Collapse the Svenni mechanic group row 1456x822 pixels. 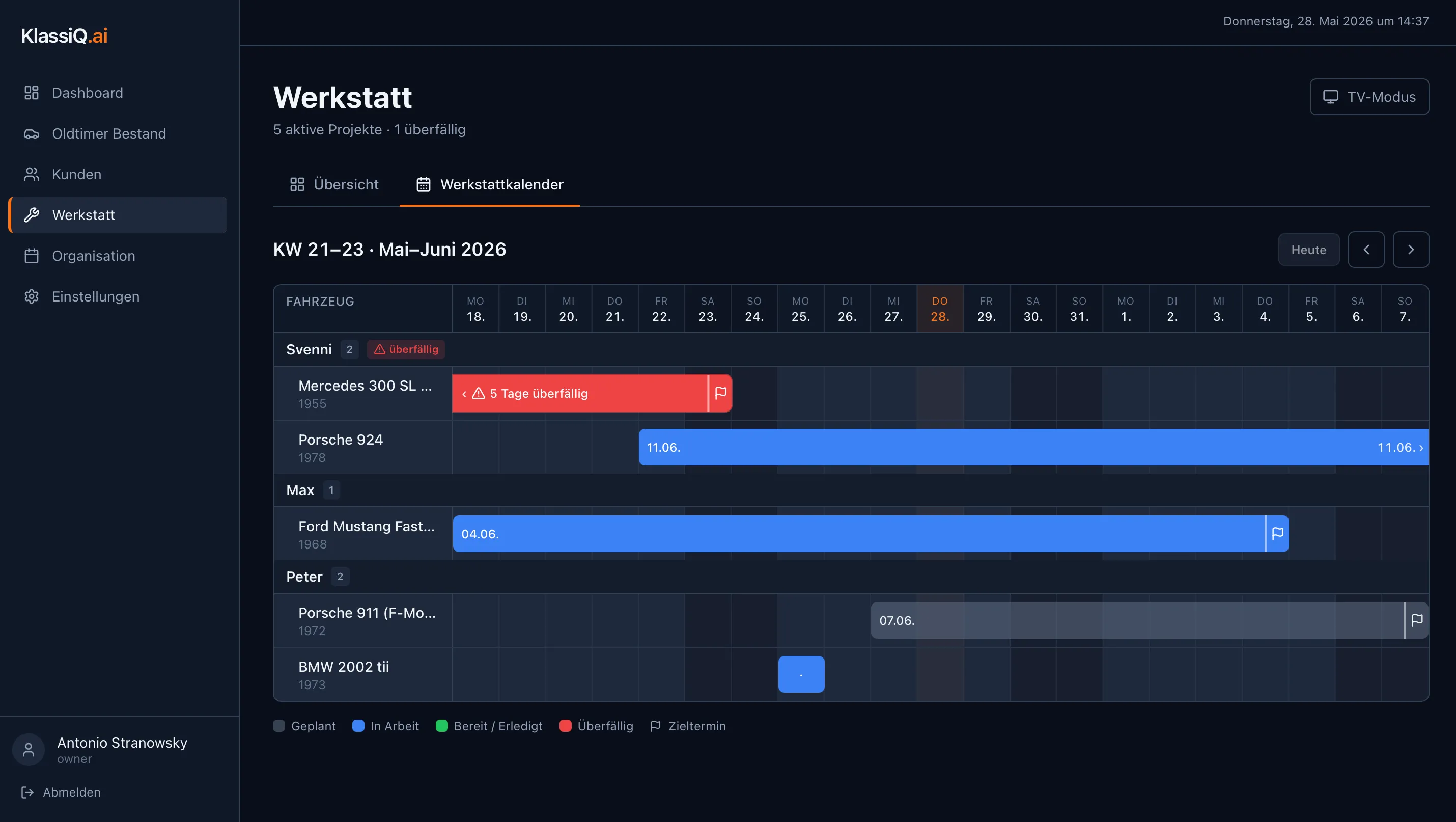(851, 349)
